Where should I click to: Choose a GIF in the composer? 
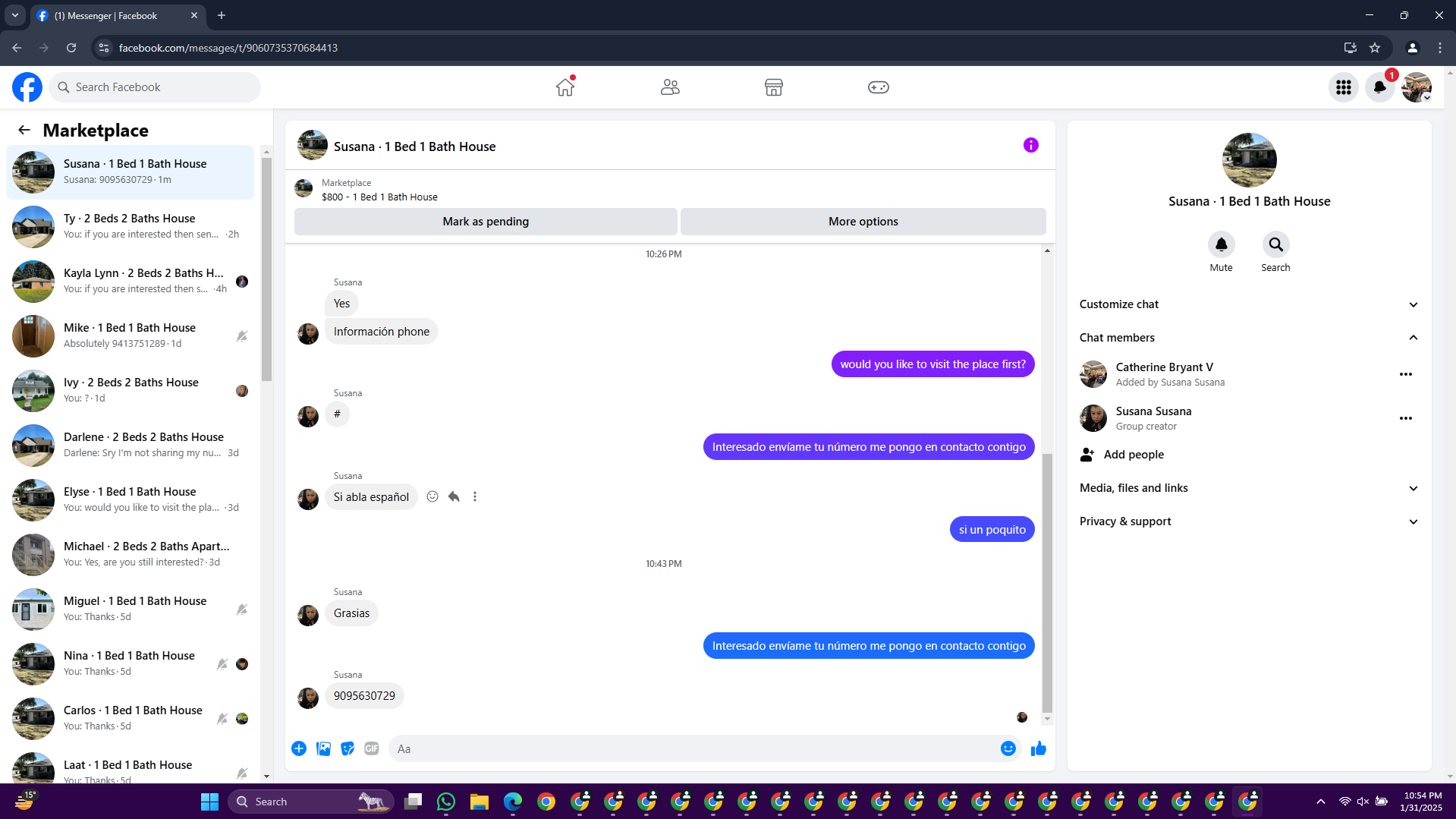372,749
